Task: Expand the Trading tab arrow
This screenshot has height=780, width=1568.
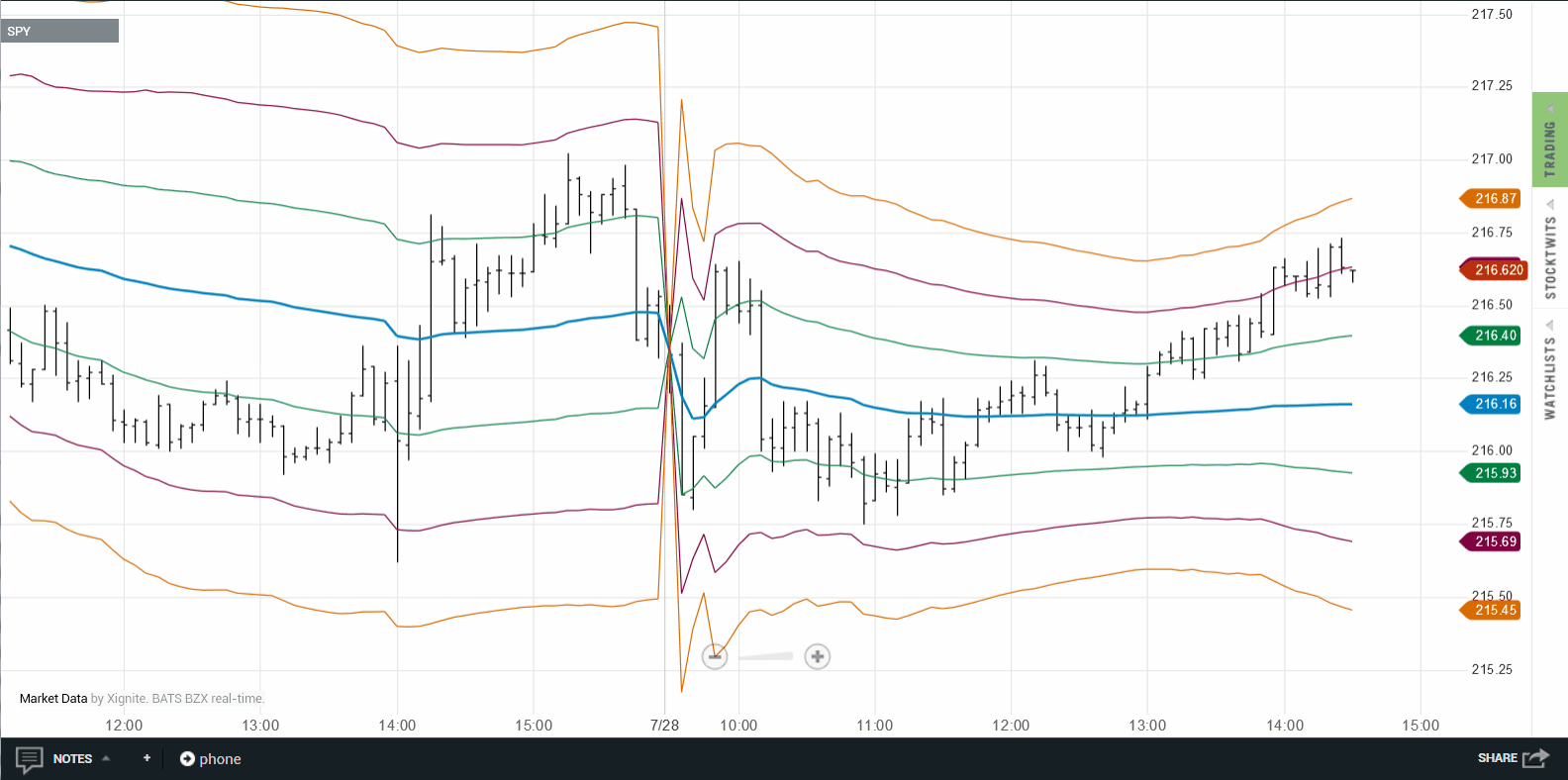Action: click(x=1550, y=108)
